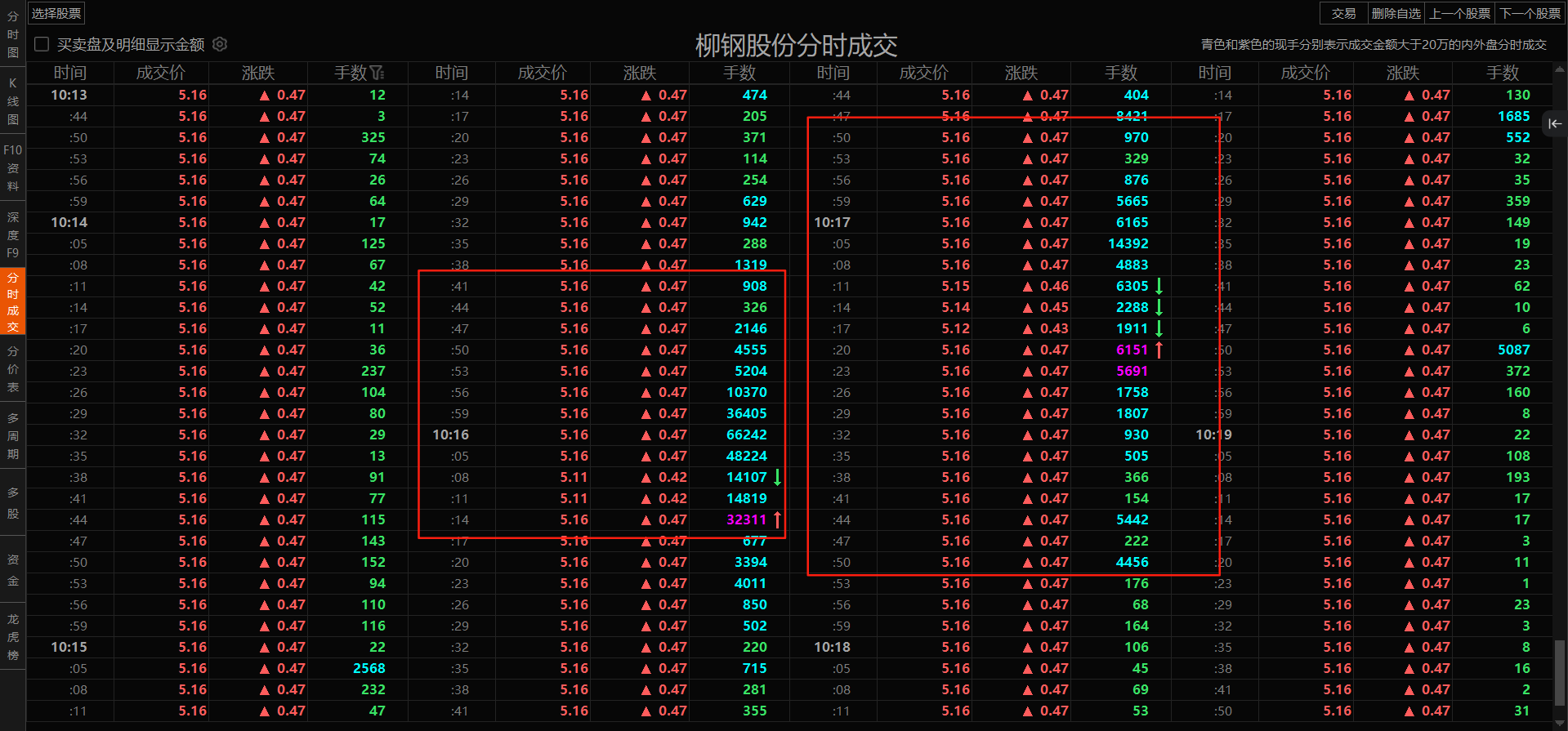Click the title 柳钢股份分时成交

point(796,45)
